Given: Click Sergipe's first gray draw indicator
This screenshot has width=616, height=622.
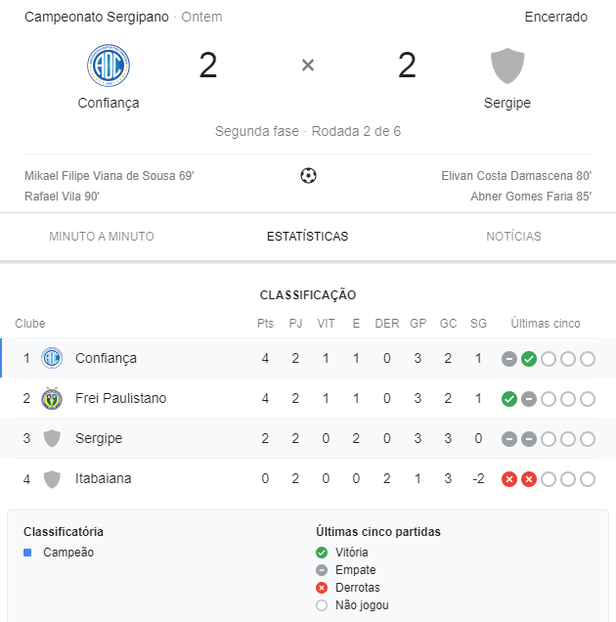Looking at the screenshot, I should pyautogui.click(x=509, y=439).
